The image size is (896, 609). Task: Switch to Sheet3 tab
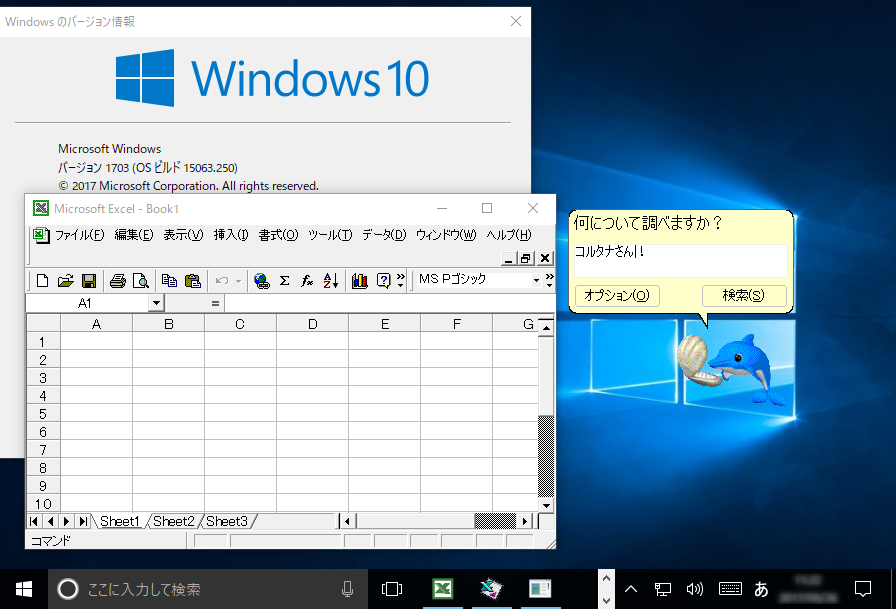[x=227, y=521]
